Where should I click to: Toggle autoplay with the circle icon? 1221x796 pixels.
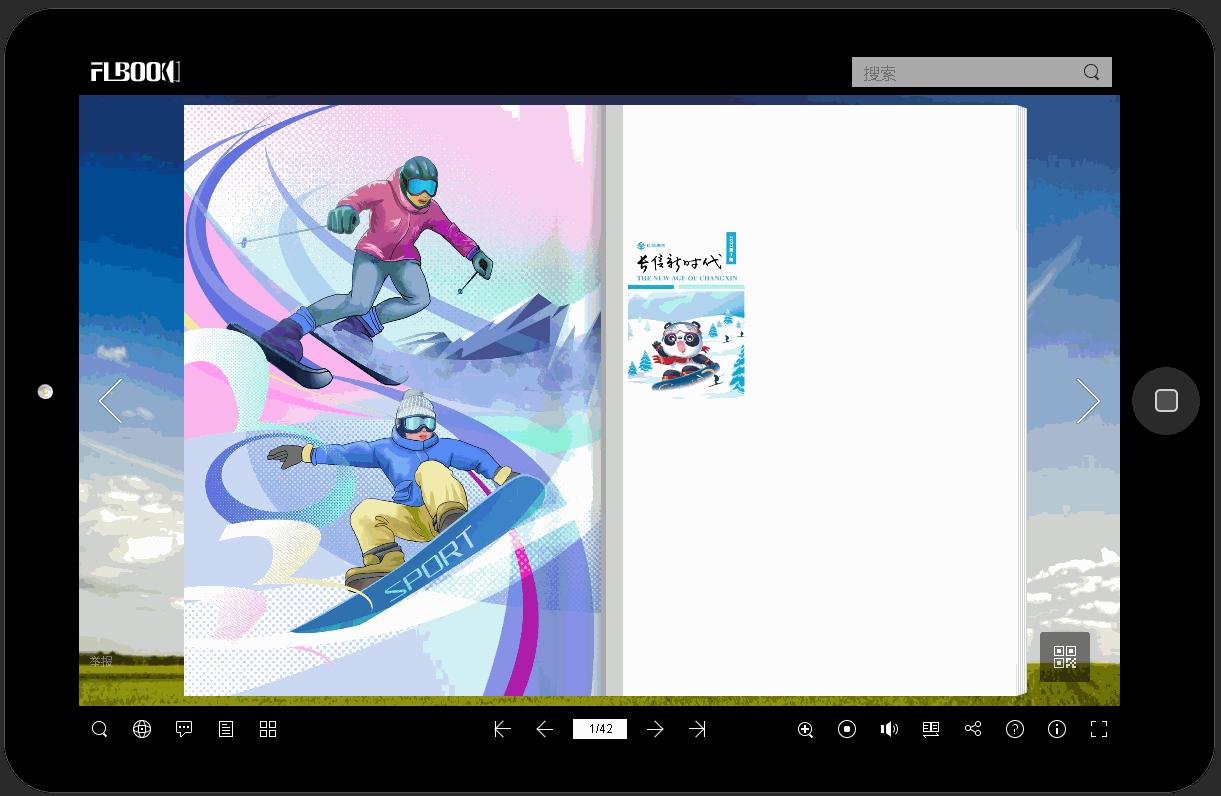pos(847,729)
